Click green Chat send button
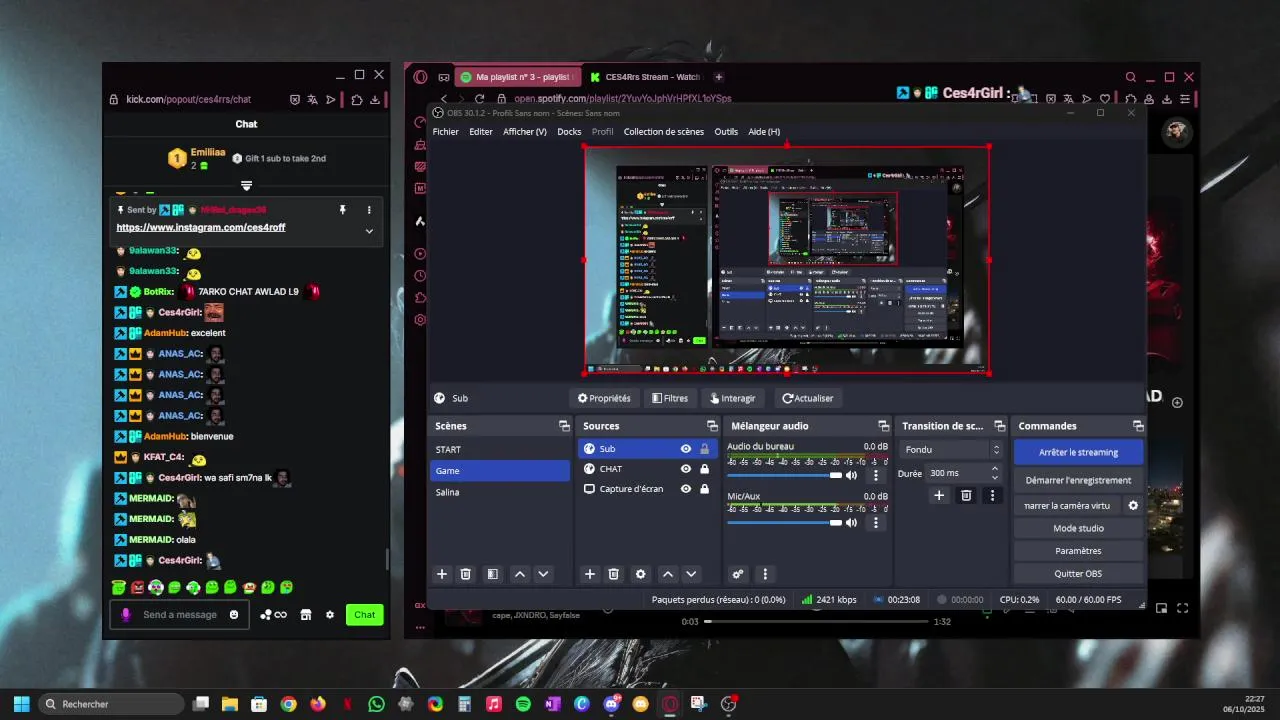 [x=365, y=615]
